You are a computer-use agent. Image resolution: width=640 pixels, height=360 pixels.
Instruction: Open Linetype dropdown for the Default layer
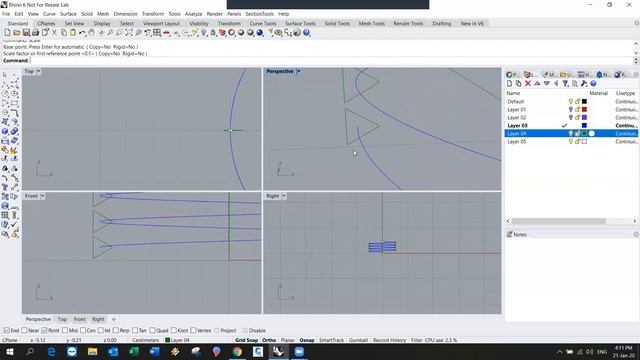(627, 102)
